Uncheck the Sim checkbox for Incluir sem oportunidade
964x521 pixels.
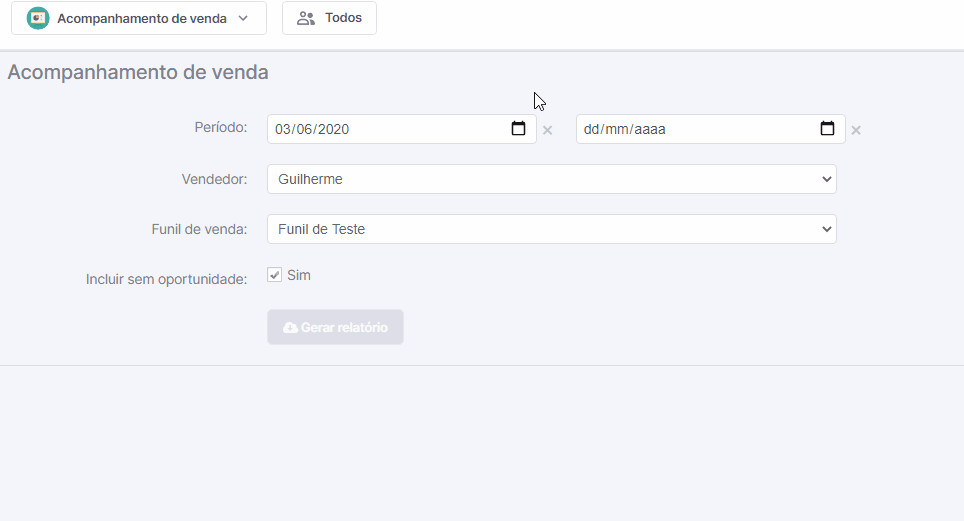tap(274, 275)
